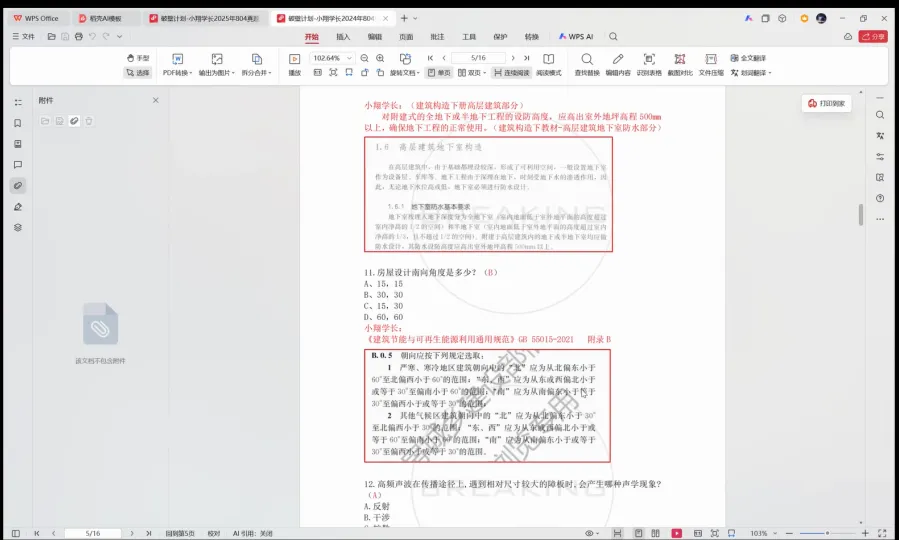Switch to the 批注 ribbon tab

pos(437,37)
